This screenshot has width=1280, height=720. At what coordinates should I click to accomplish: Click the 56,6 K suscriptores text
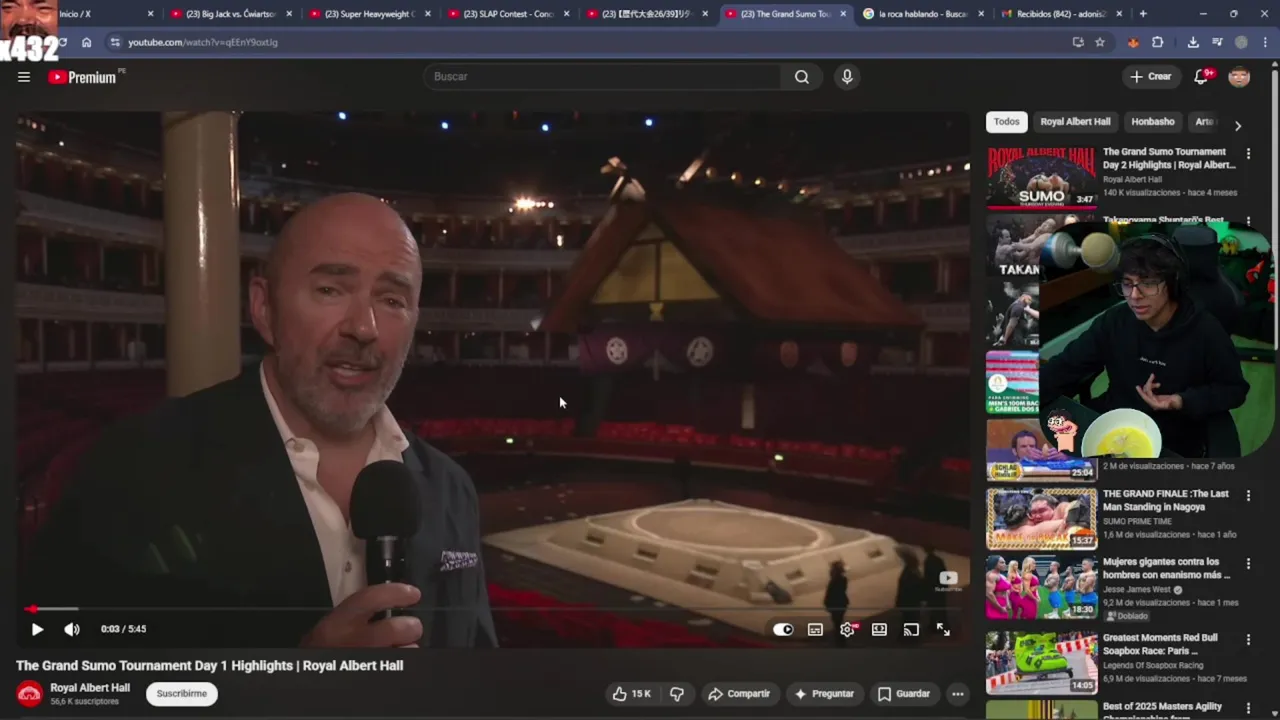click(x=84, y=701)
